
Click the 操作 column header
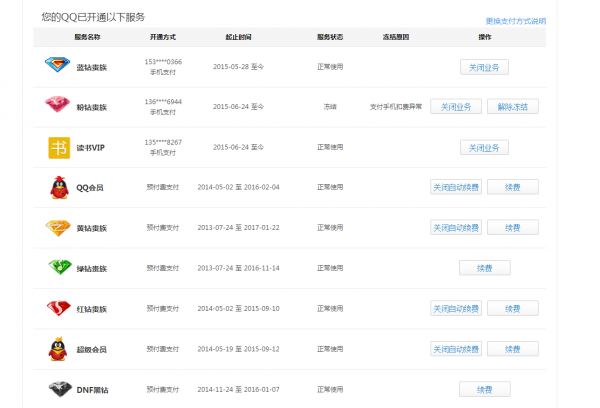coord(484,37)
